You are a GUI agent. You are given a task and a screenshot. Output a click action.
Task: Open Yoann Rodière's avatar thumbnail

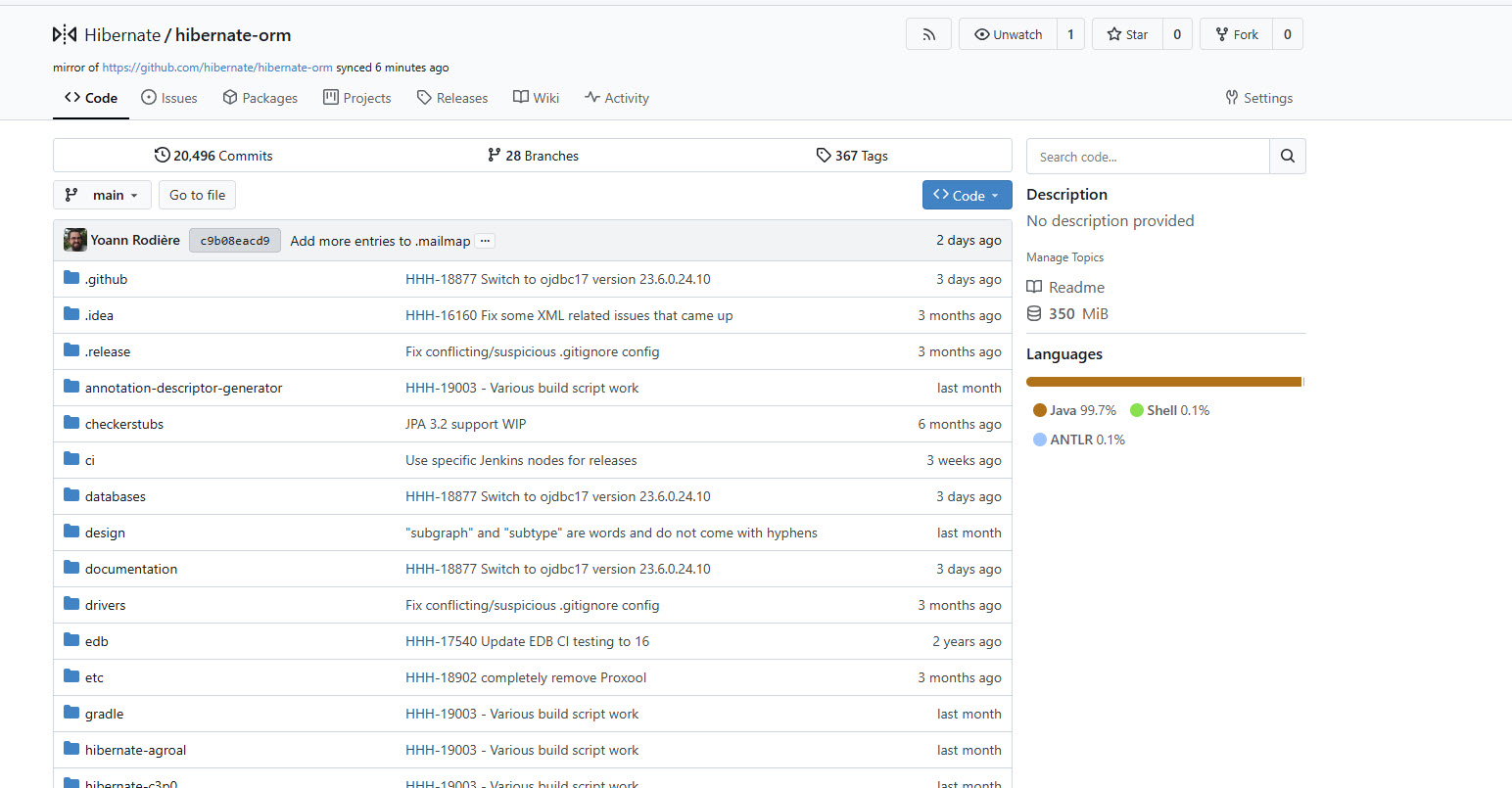click(x=75, y=240)
